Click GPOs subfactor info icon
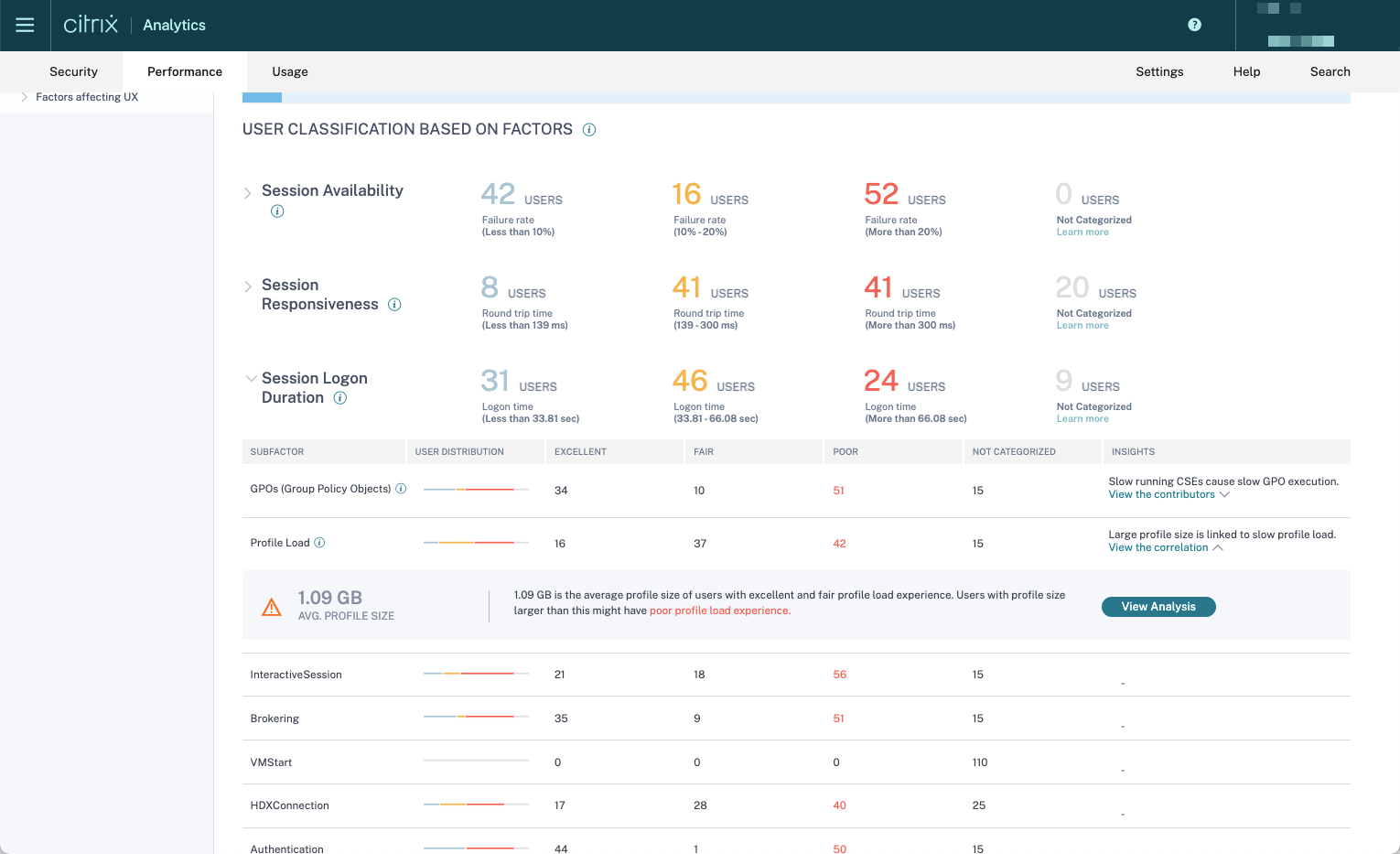 pyautogui.click(x=401, y=489)
